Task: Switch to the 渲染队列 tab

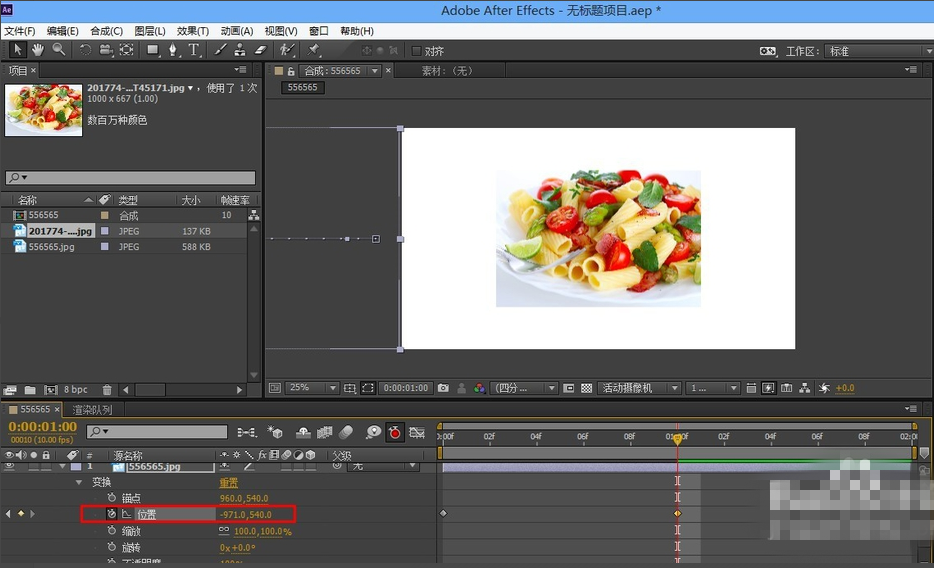Action: (x=92, y=409)
